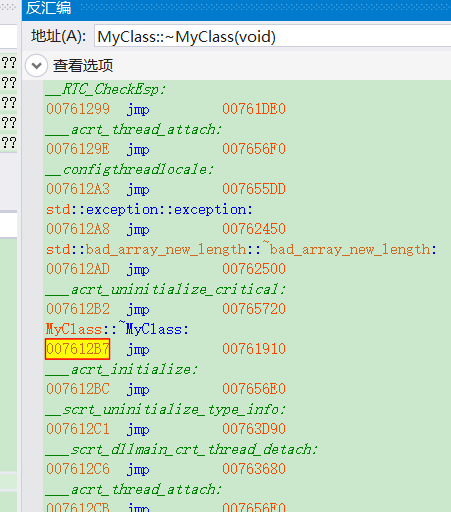The width and height of the screenshot is (451, 512).
Task: Click jump target 00765720
Action: (254, 309)
